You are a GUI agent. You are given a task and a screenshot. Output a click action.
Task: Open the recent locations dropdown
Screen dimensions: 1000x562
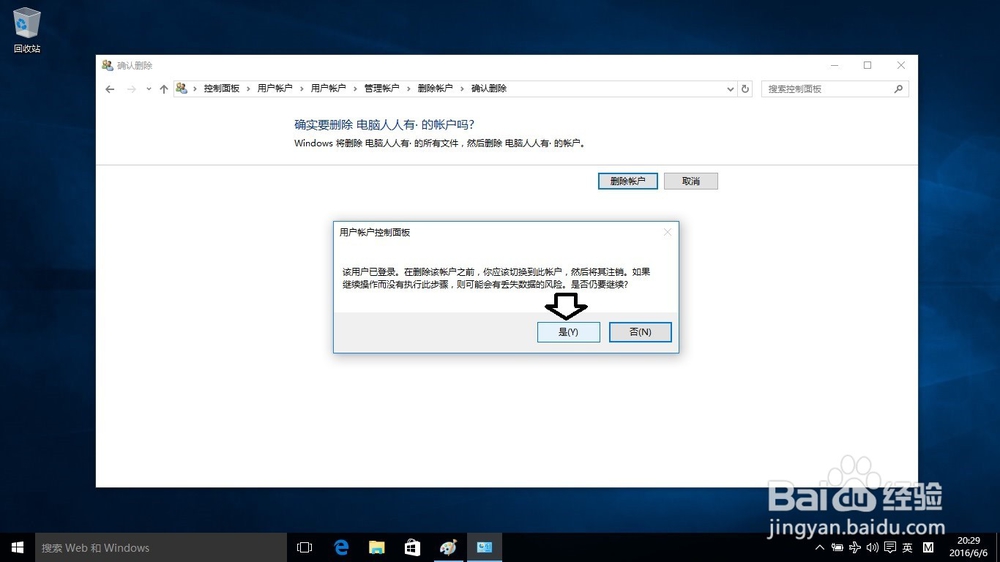[x=149, y=89]
